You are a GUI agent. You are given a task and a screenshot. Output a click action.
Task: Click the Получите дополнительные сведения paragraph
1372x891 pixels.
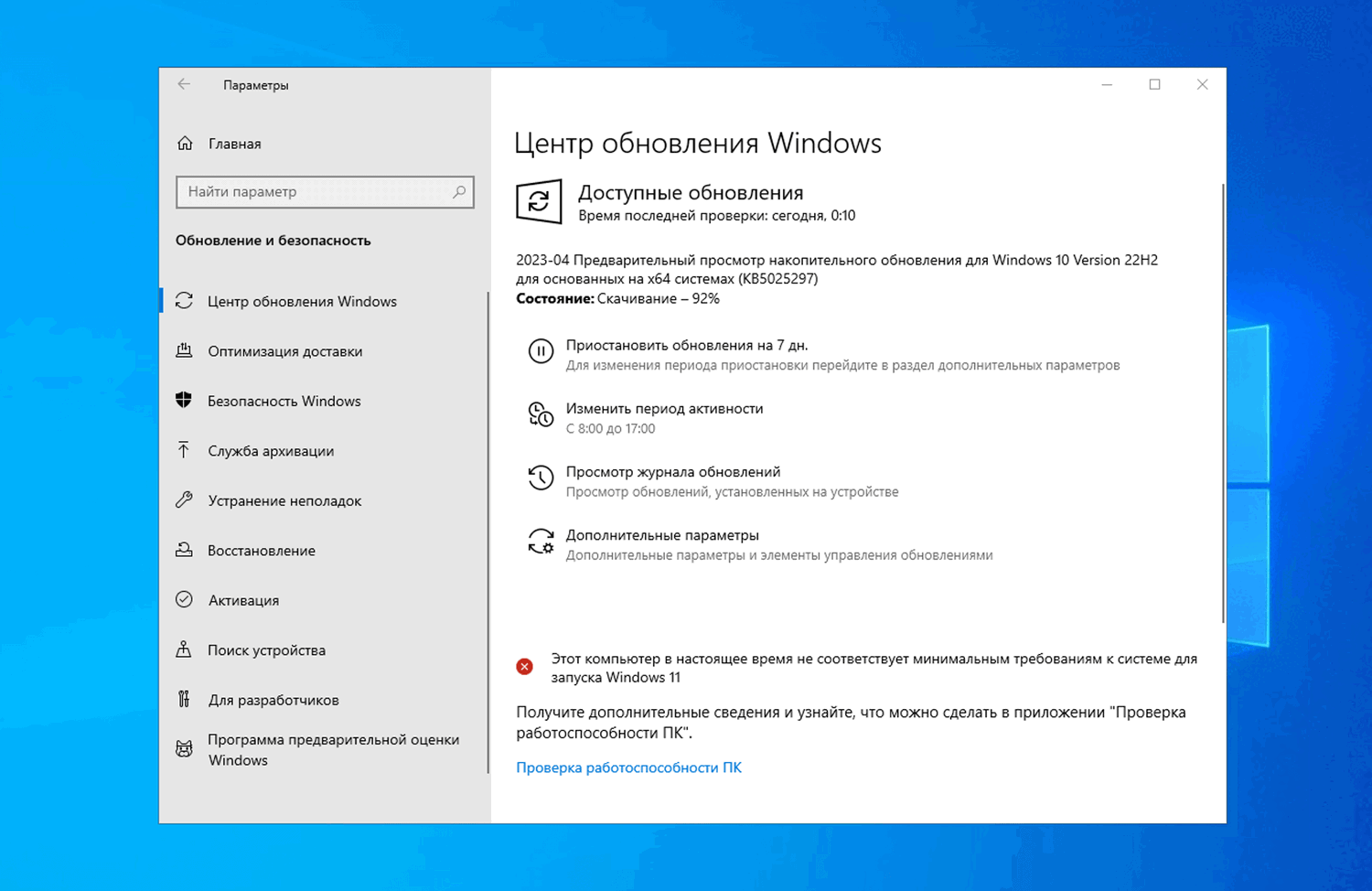tap(851, 722)
